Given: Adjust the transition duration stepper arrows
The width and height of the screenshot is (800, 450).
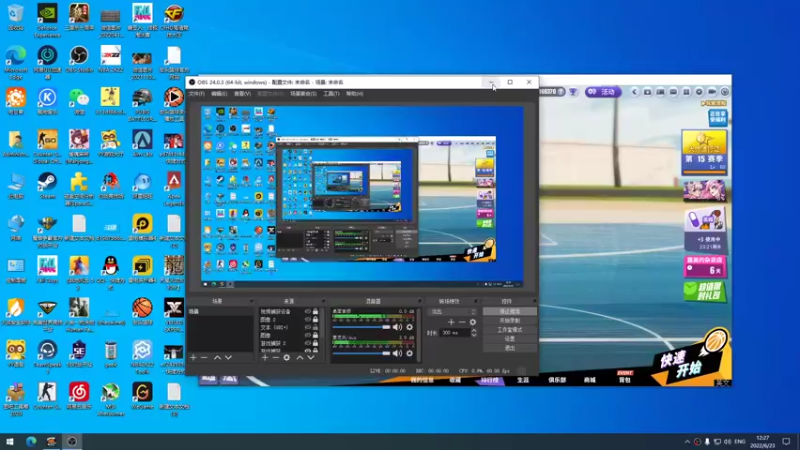Looking at the screenshot, I should [474, 333].
